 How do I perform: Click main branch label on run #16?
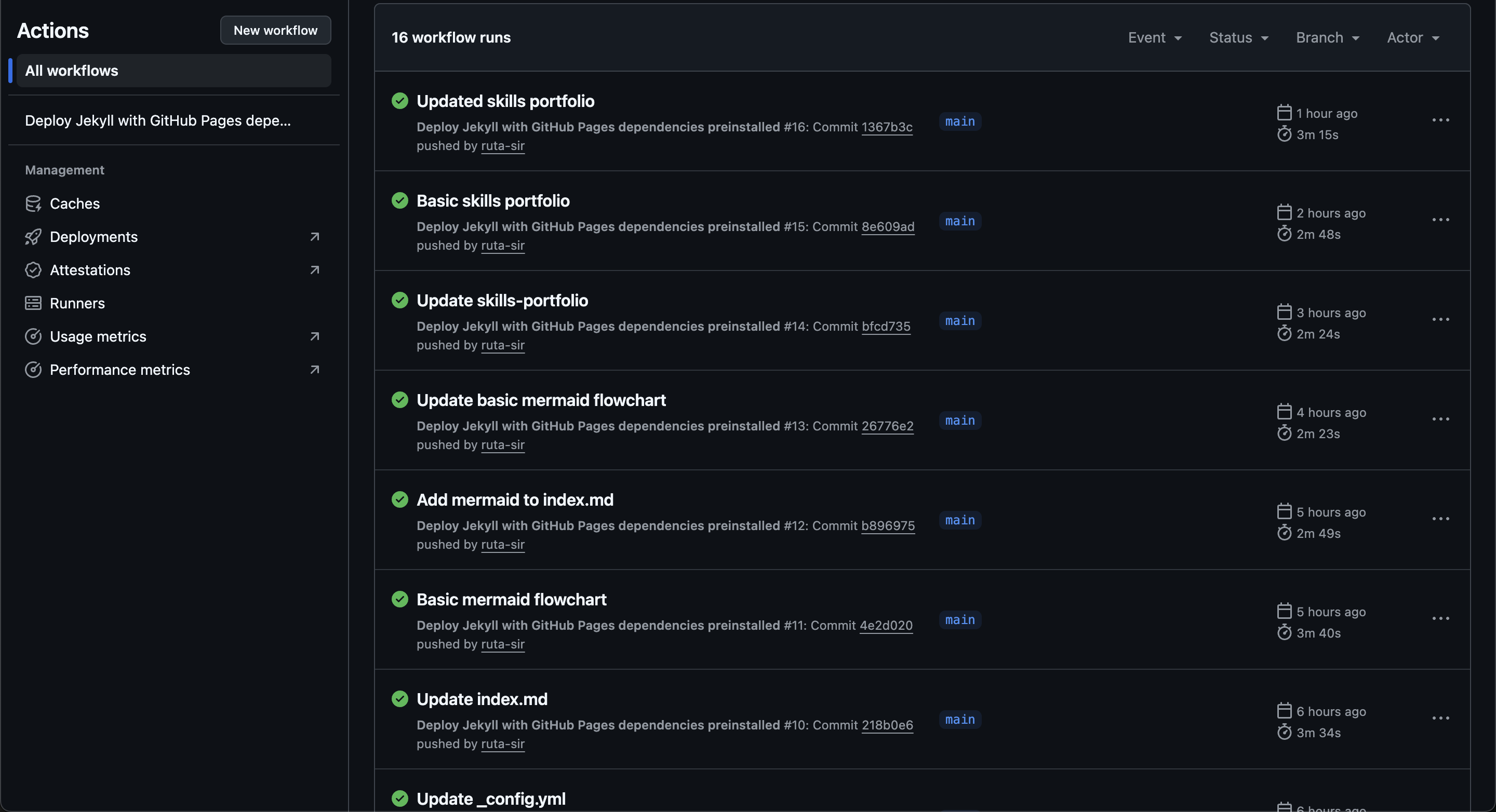960,121
